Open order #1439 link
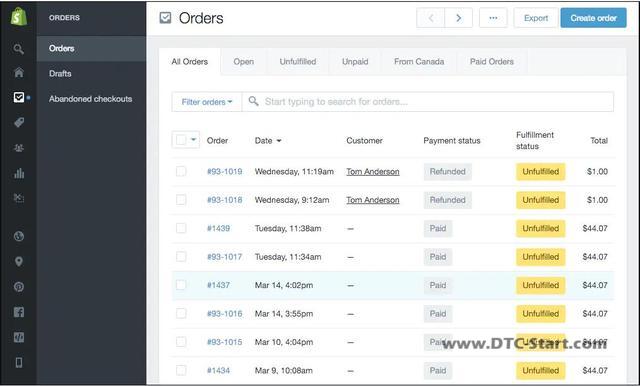The image size is (640, 386). (x=218, y=228)
